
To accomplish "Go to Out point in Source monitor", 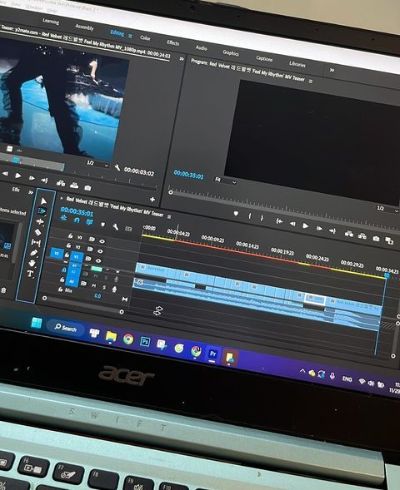I will tap(44, 180).
